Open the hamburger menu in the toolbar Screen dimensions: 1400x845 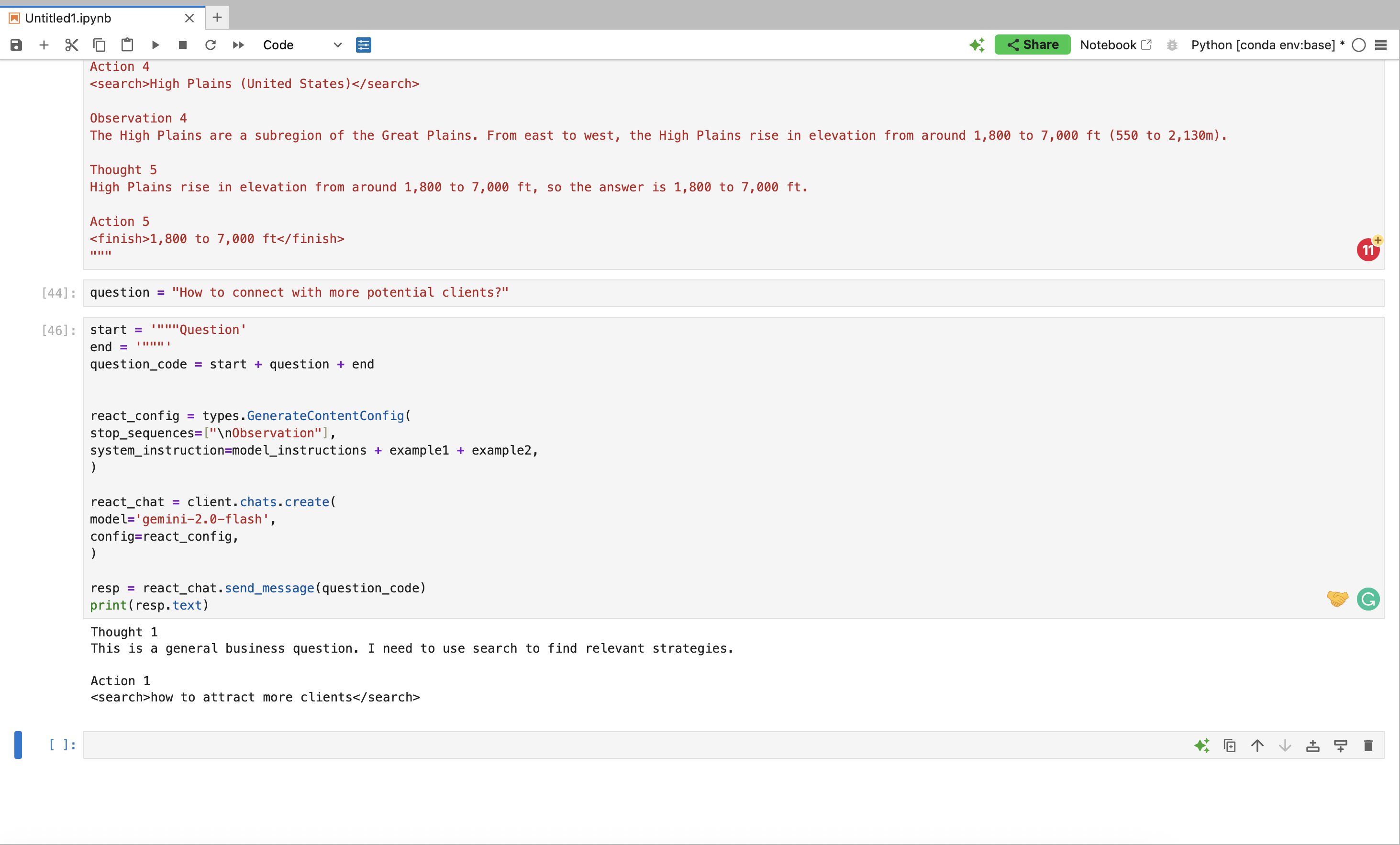(x=1381, y=45)
